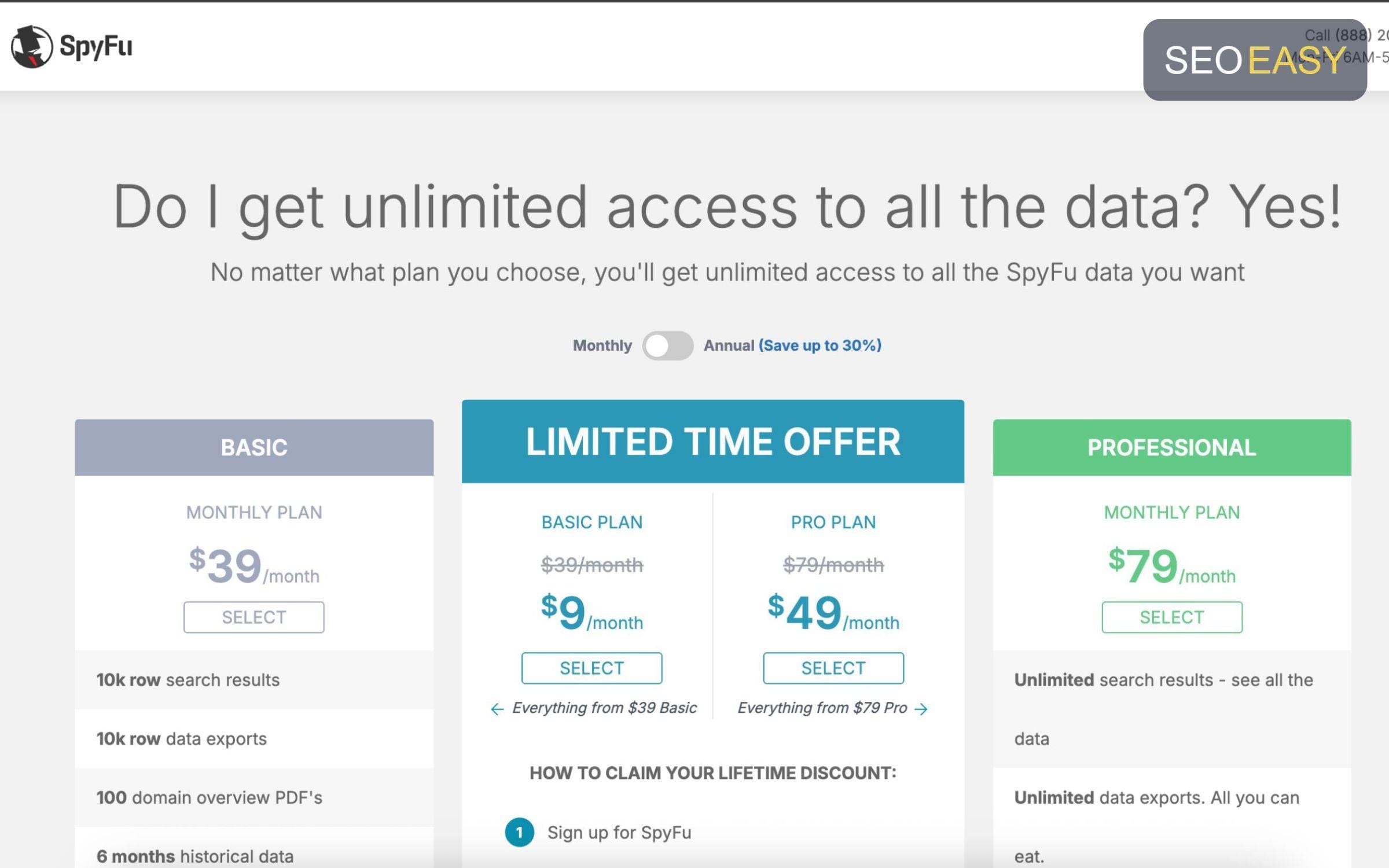
Task: Select the $49 limited-offer Pro plan
Action: pyautogui.click(x=833, y=668)
